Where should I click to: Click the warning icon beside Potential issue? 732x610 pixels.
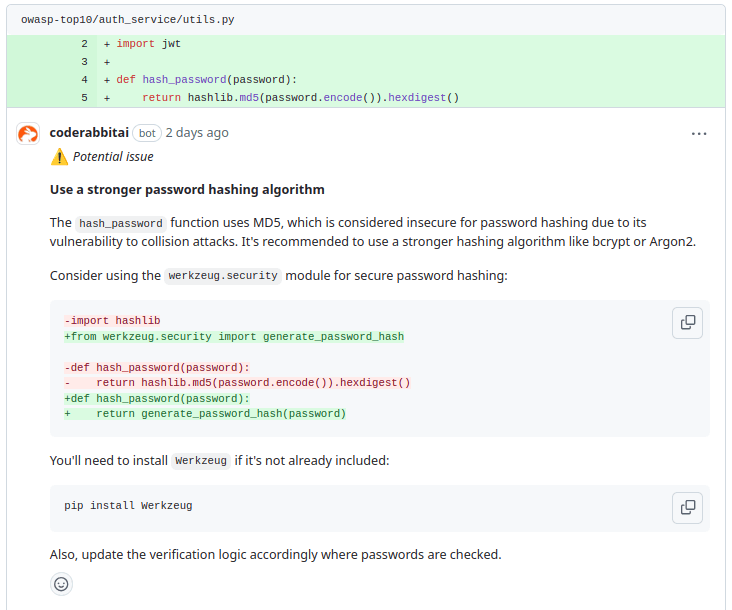point(60,157)
